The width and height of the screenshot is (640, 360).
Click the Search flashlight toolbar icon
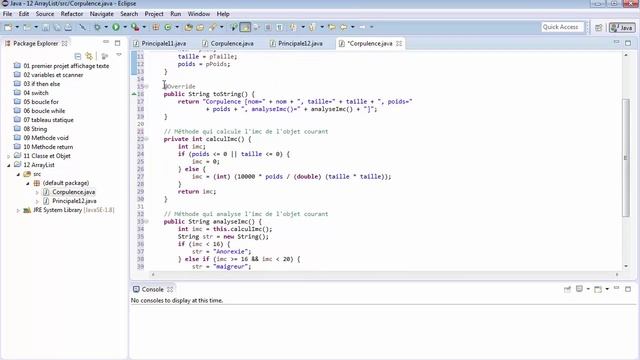click(212, 27)
